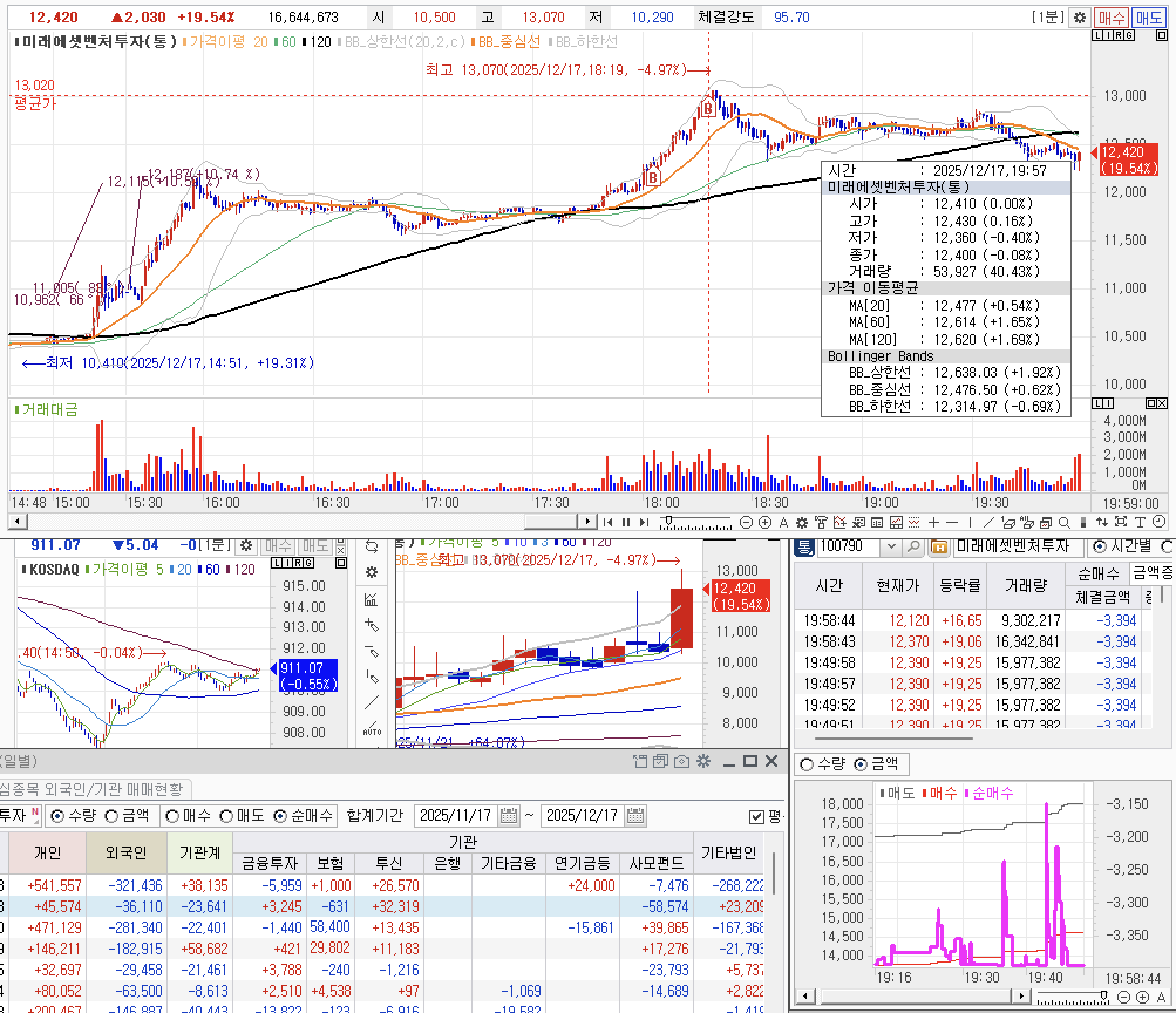Select the diagonal line drawing tool in bottom toolbar
The height and width of the screenshot is (1013, 1176).
click(x=988, y=522)
